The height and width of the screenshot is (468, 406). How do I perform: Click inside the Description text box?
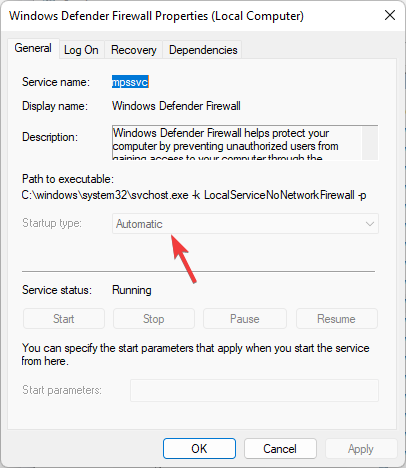click(237, 143)
